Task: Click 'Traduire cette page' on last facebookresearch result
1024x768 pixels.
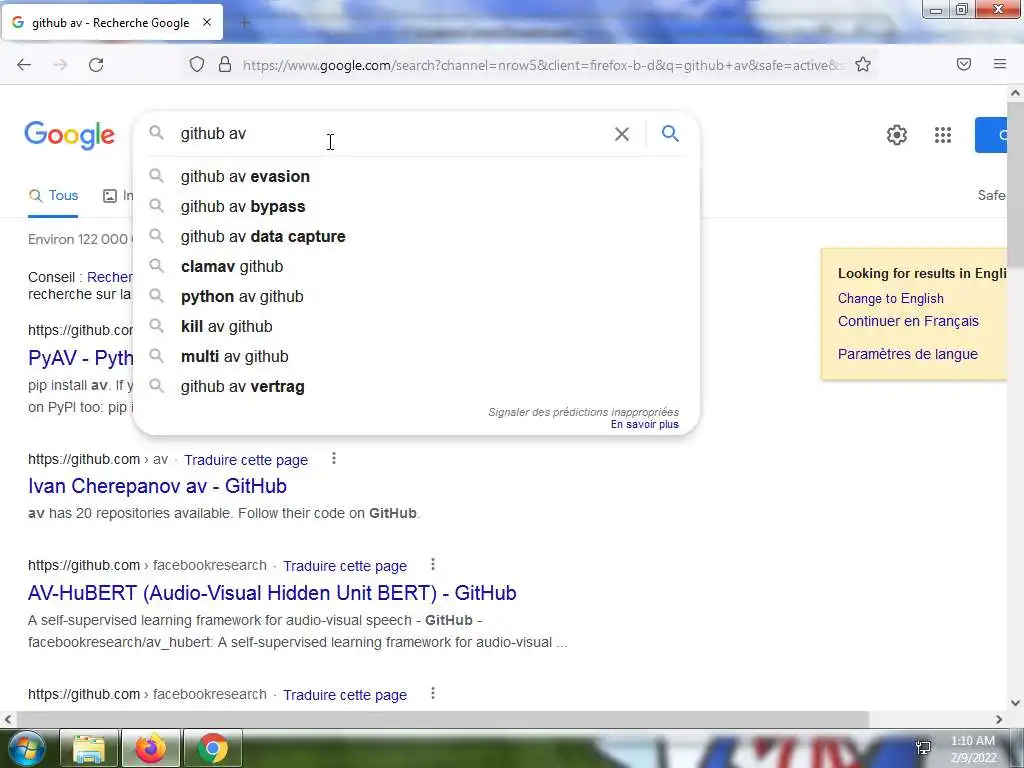Action: (x=345, y=695)
